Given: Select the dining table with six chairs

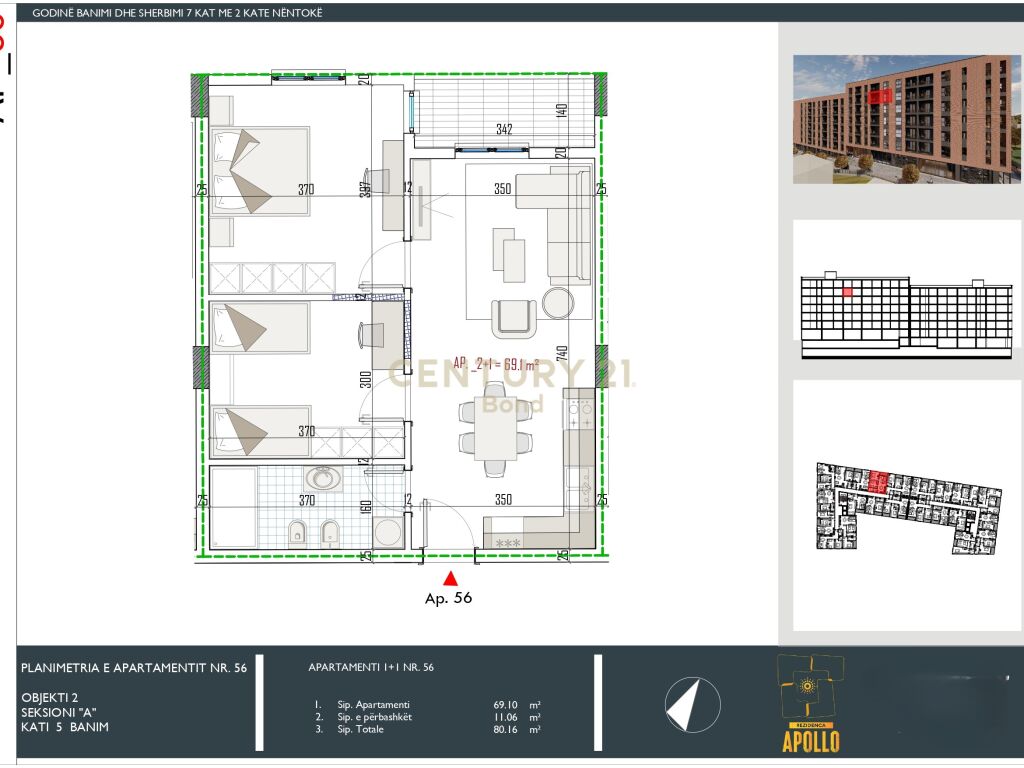Looking at the screenshot, I should pos(495,427).
